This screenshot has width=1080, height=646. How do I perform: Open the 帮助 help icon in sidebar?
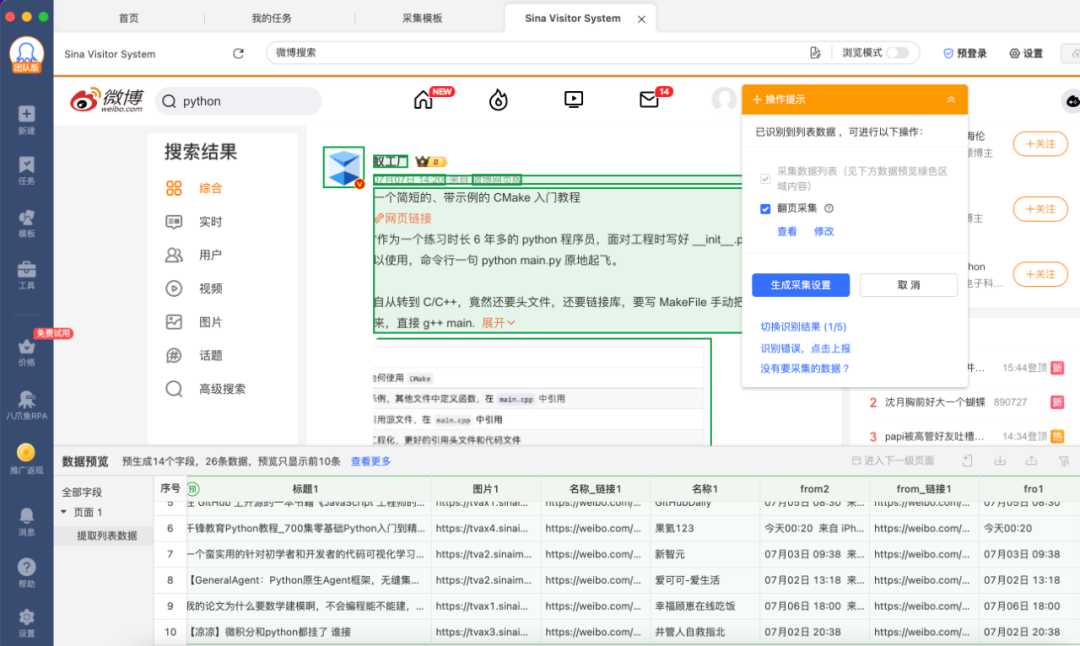point(26,573)
